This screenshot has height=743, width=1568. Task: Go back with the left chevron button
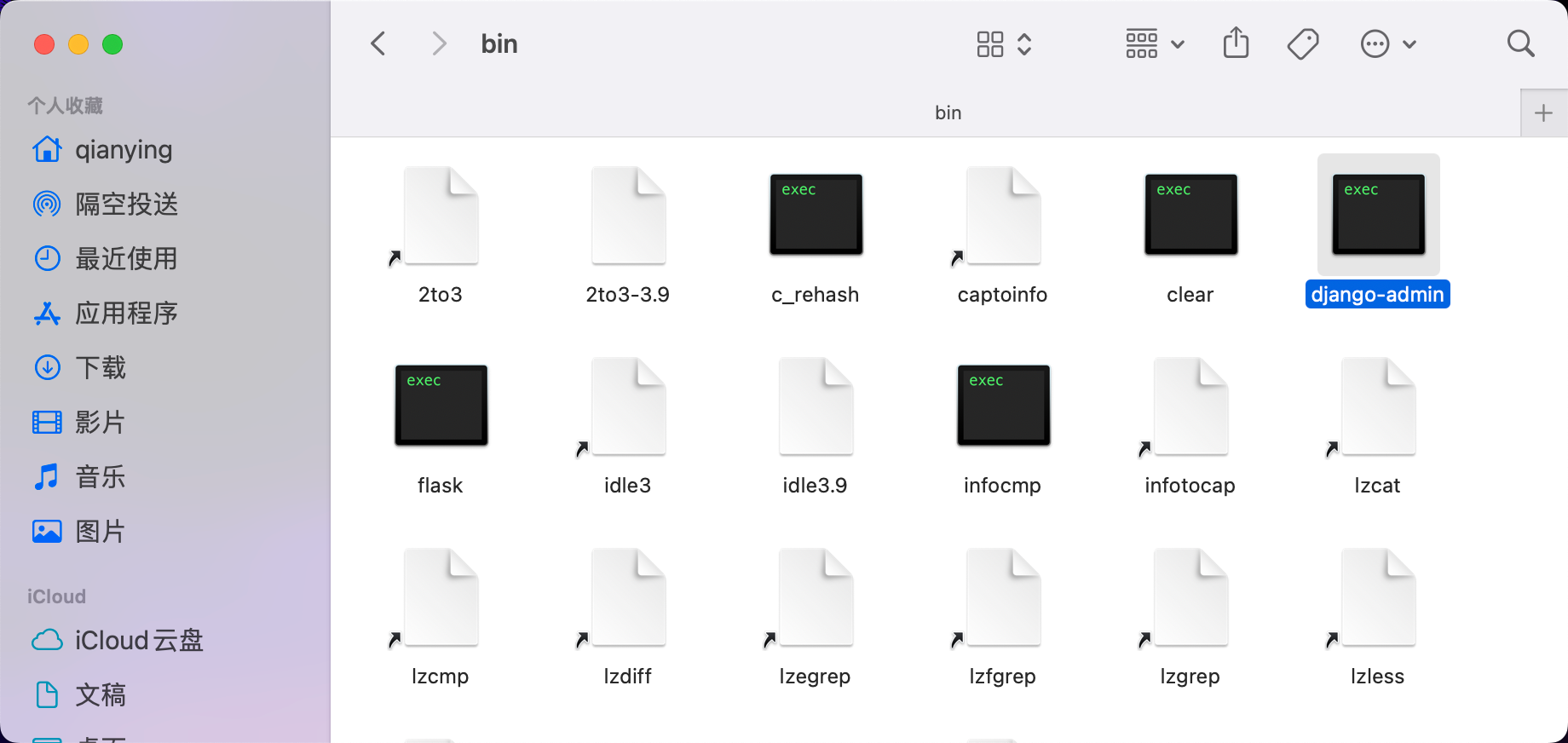tap(378, 43)
